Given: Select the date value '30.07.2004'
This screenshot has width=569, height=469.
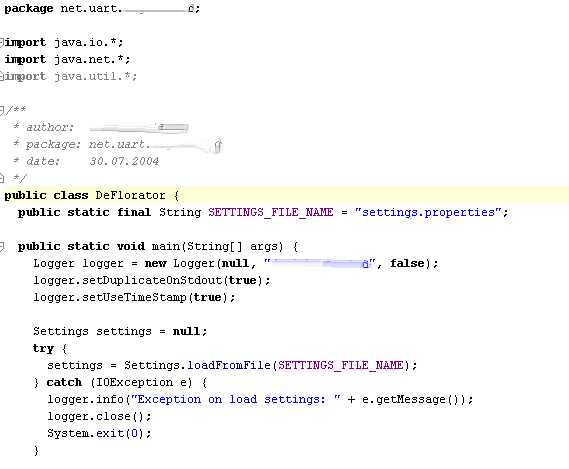Looking at the screenshot, I should click(124, 161).
